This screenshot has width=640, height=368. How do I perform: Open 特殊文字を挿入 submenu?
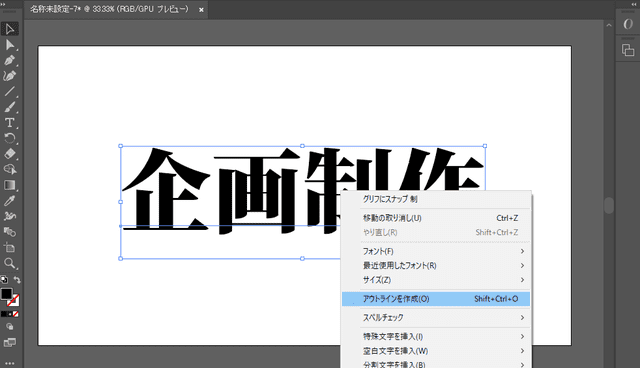click(436, 337)
